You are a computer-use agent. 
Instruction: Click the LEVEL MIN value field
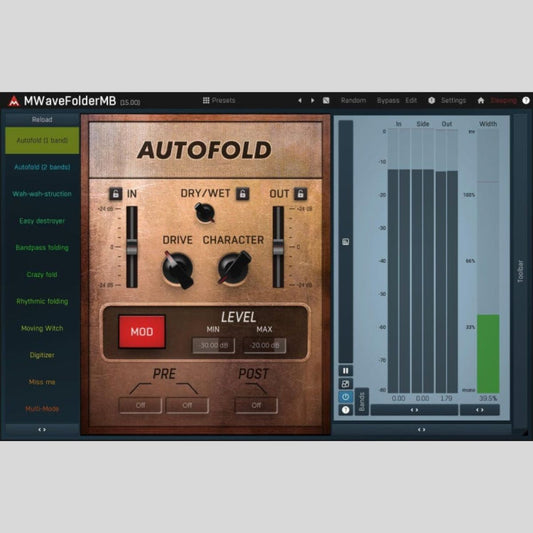[213, 346]
